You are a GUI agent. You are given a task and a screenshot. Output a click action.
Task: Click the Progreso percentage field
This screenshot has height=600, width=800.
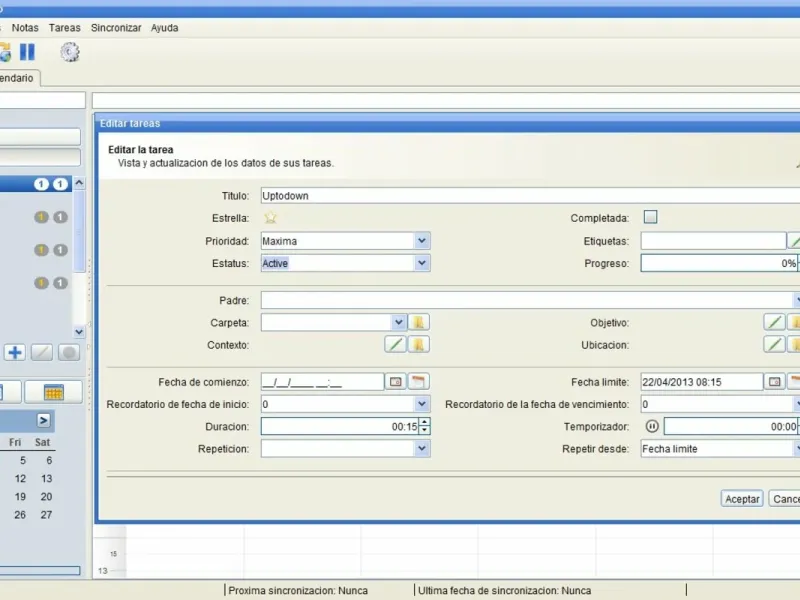click(718, 263)
